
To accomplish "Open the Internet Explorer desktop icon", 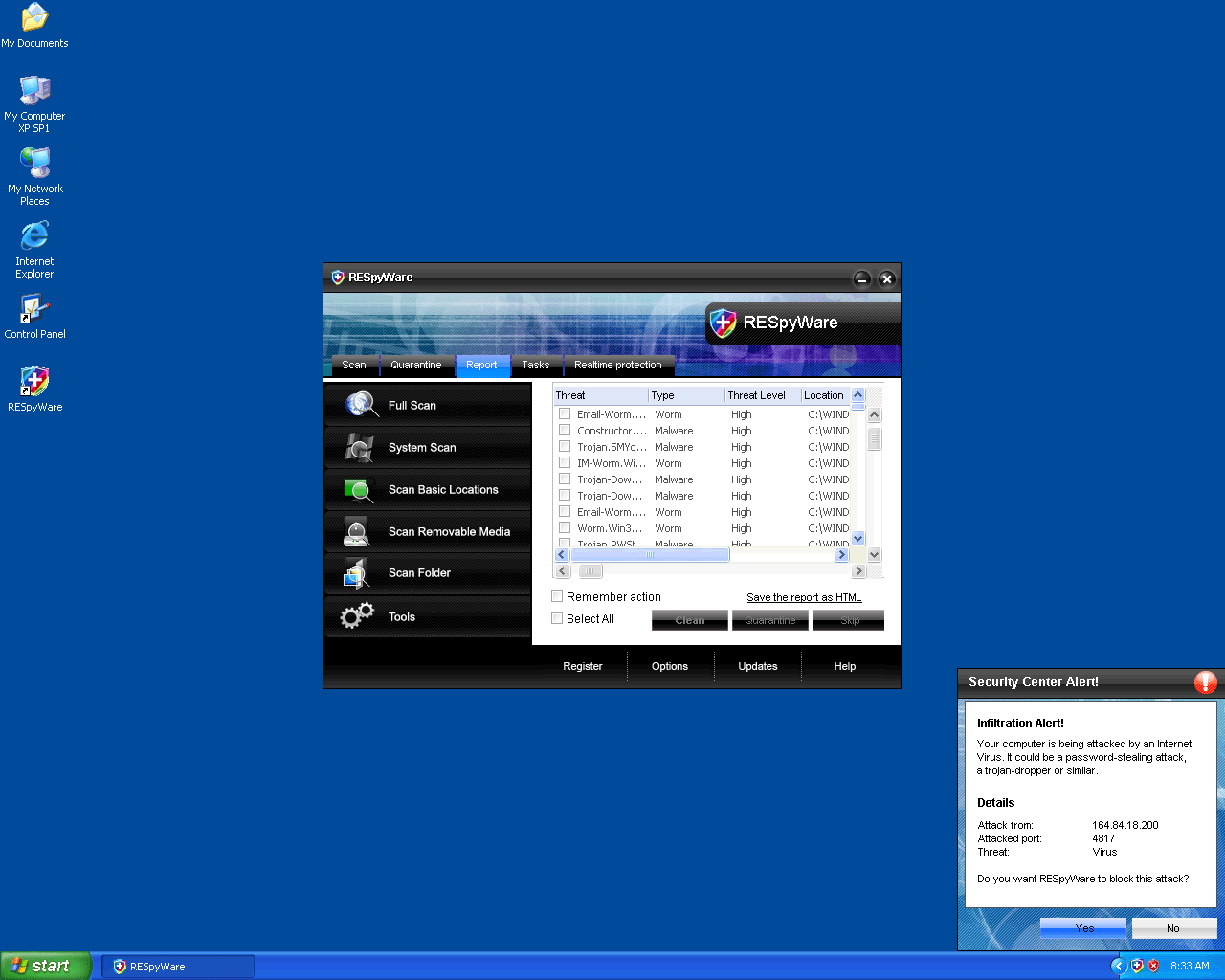I will point(34,235).
